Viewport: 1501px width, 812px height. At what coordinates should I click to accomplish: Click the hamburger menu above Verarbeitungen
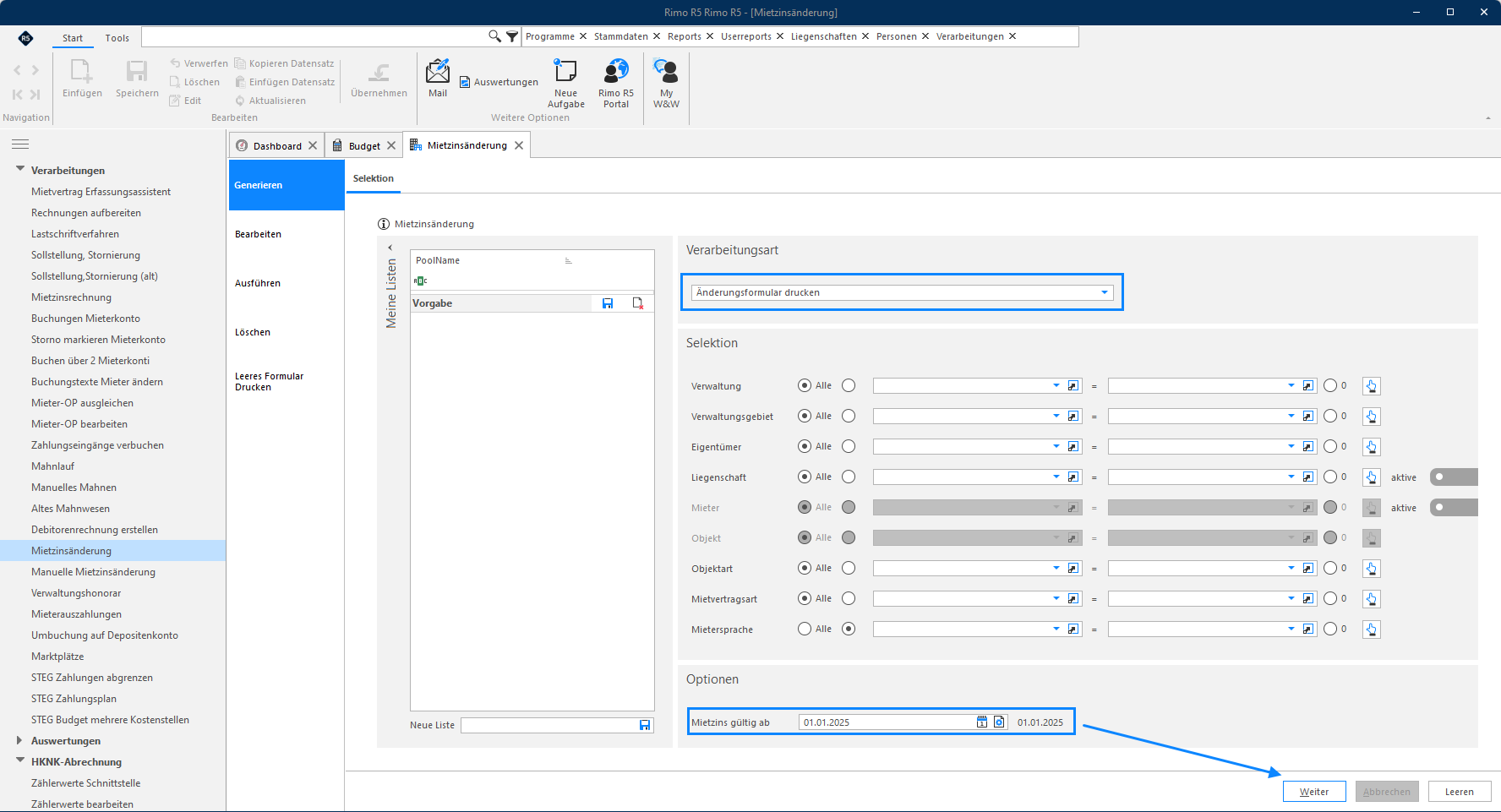pyautogui.click(x=20, y=144)
